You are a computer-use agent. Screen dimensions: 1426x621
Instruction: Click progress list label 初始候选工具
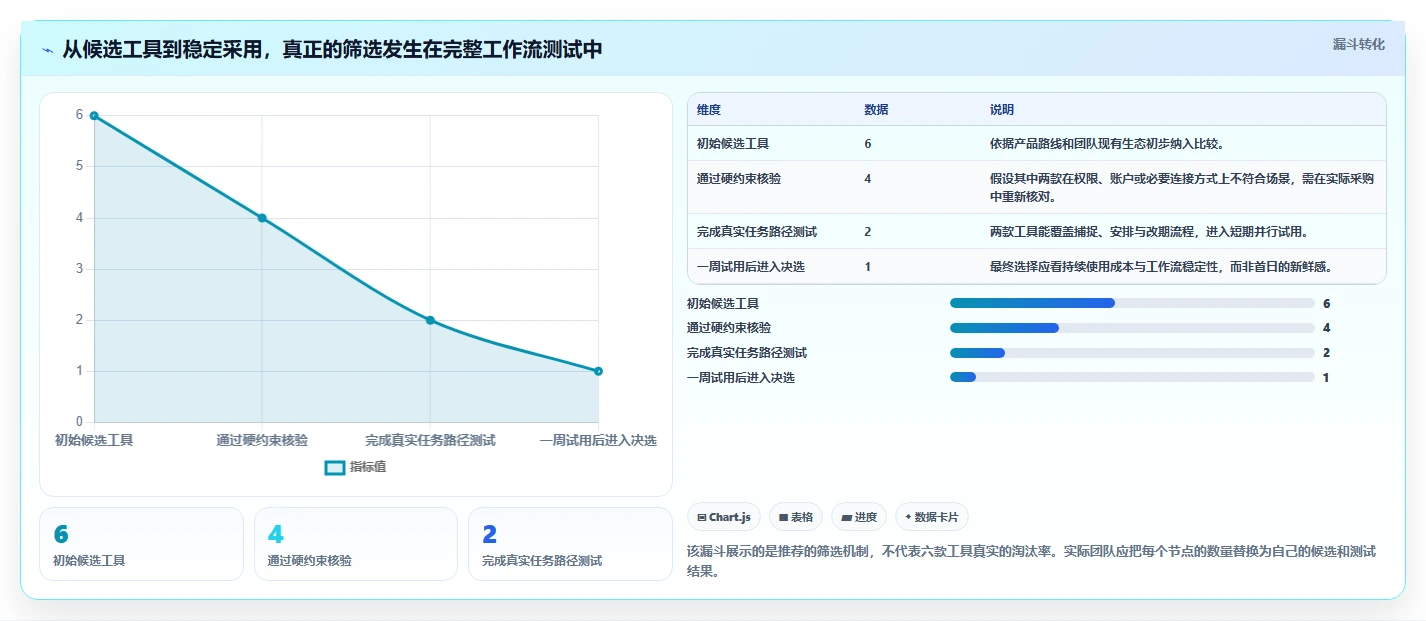(x=723, y=303)
